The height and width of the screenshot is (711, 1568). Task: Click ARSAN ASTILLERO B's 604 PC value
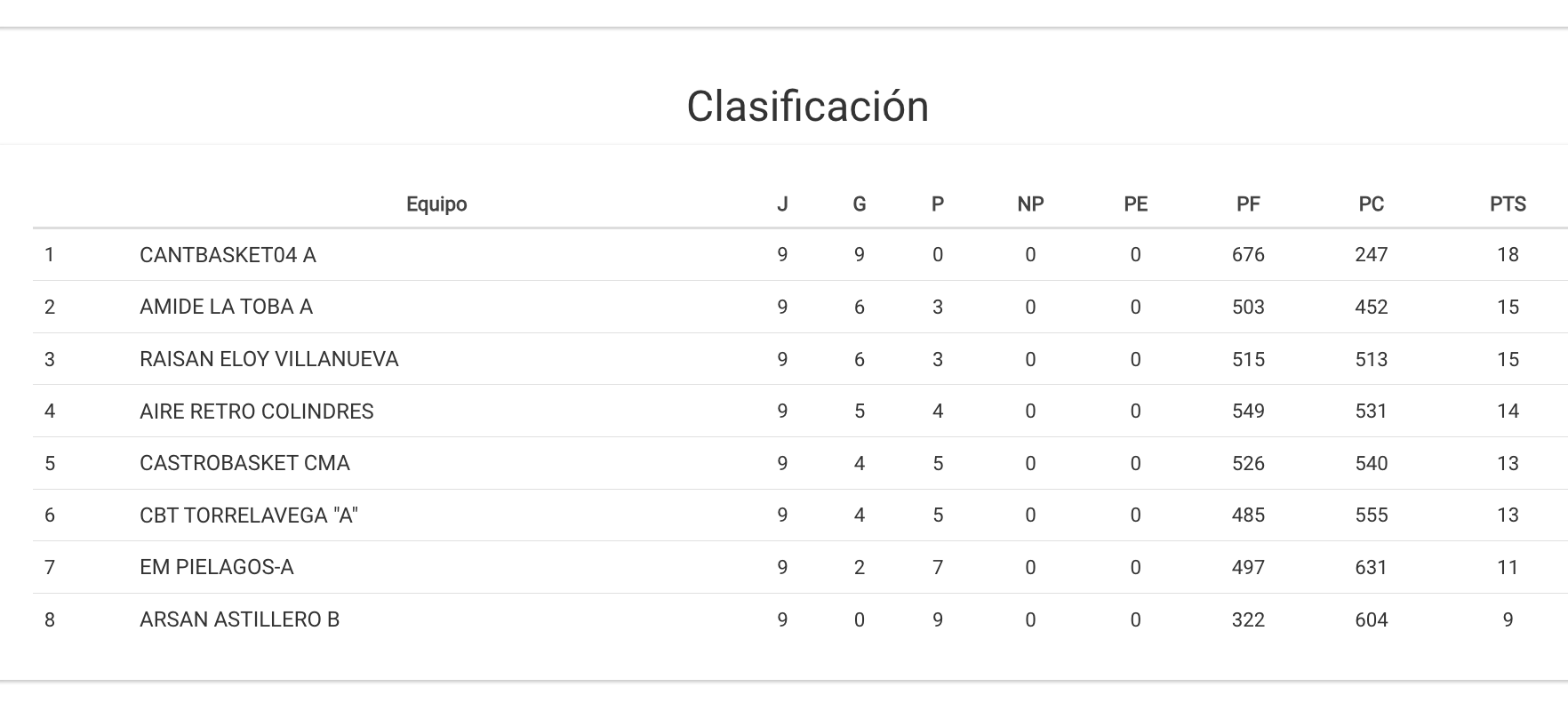(x=1371, y=619)
